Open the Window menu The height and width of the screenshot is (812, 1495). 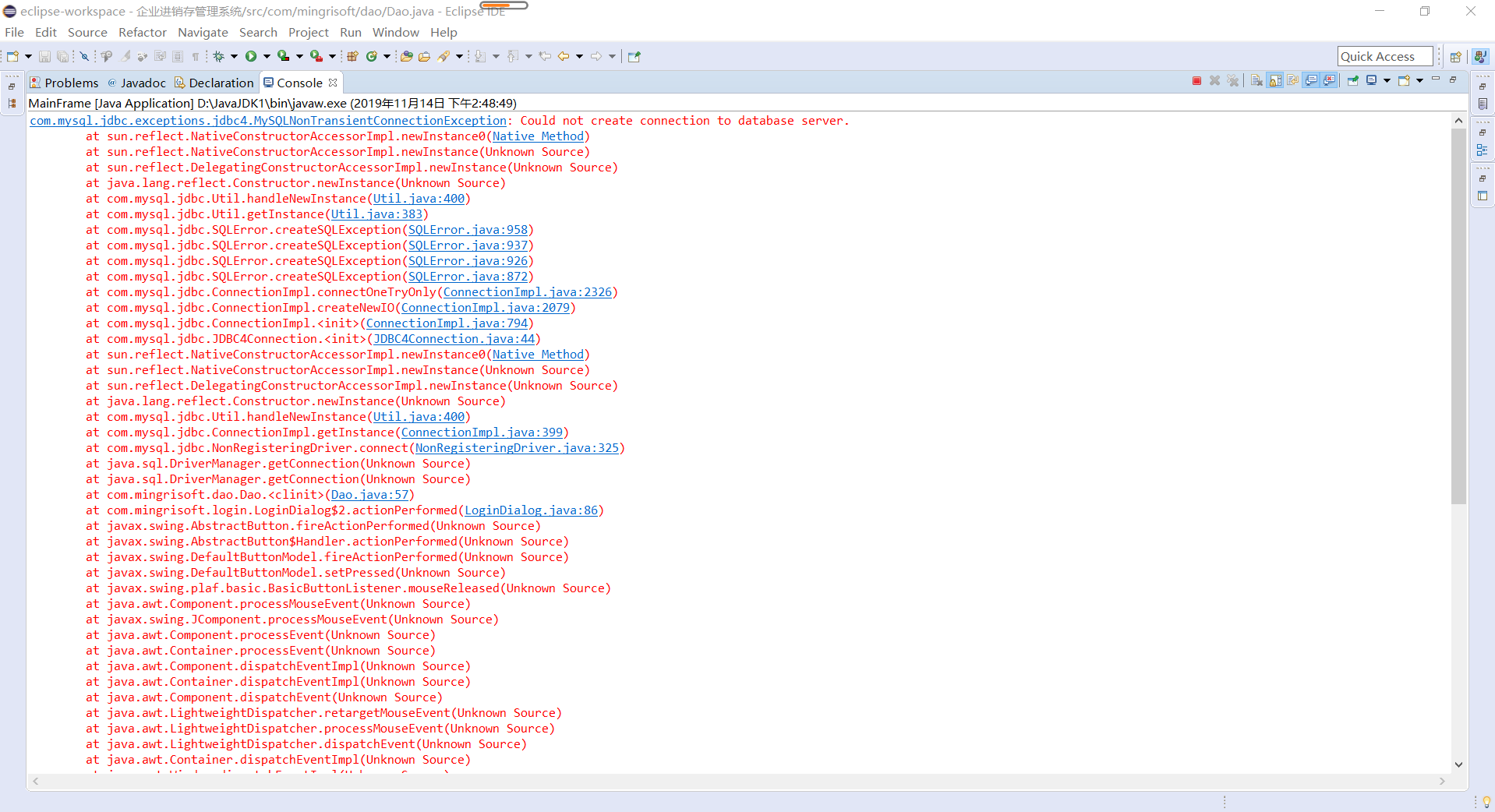point(395,32)
